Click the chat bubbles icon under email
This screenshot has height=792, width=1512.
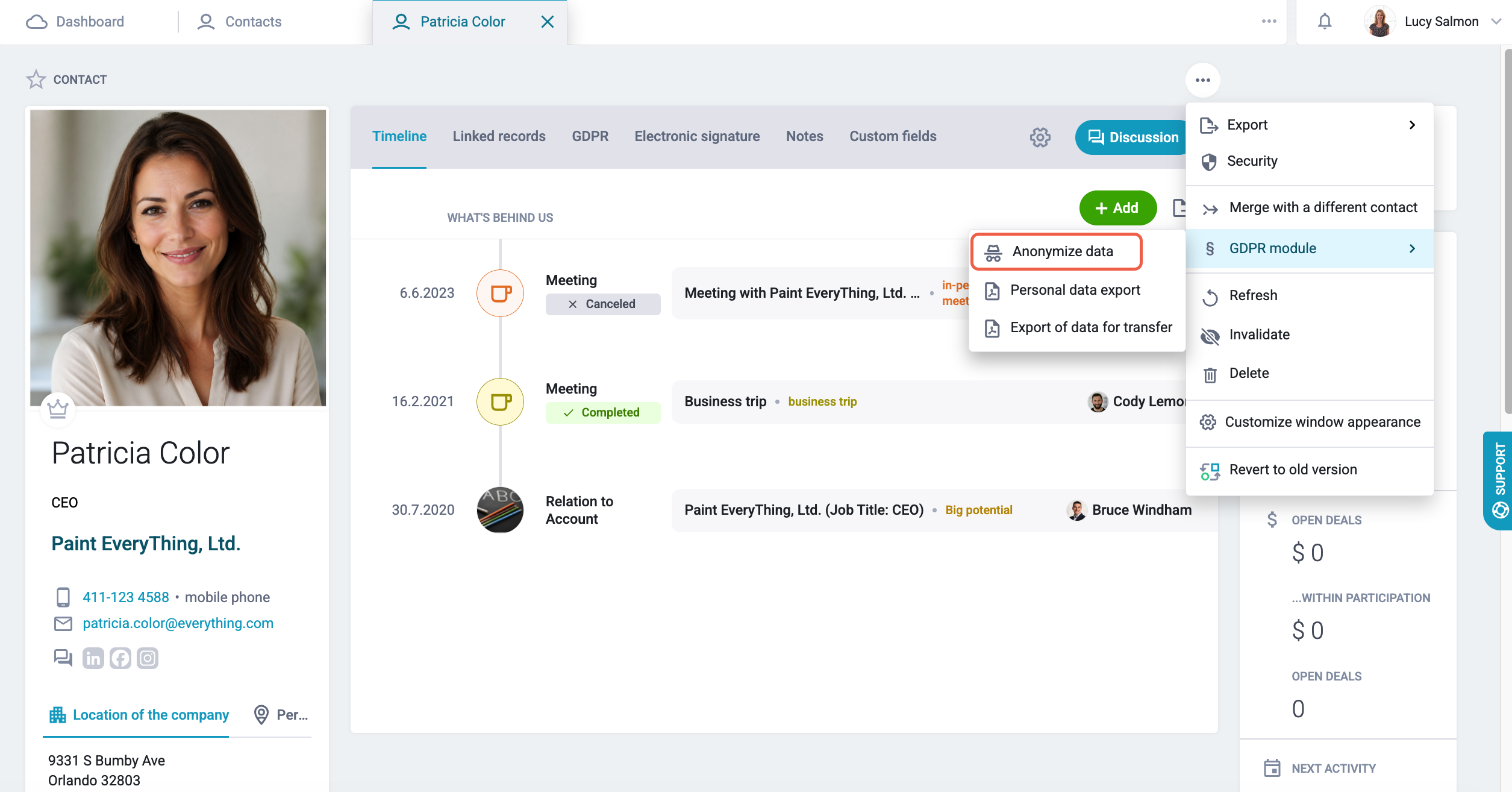coord(63,658)
